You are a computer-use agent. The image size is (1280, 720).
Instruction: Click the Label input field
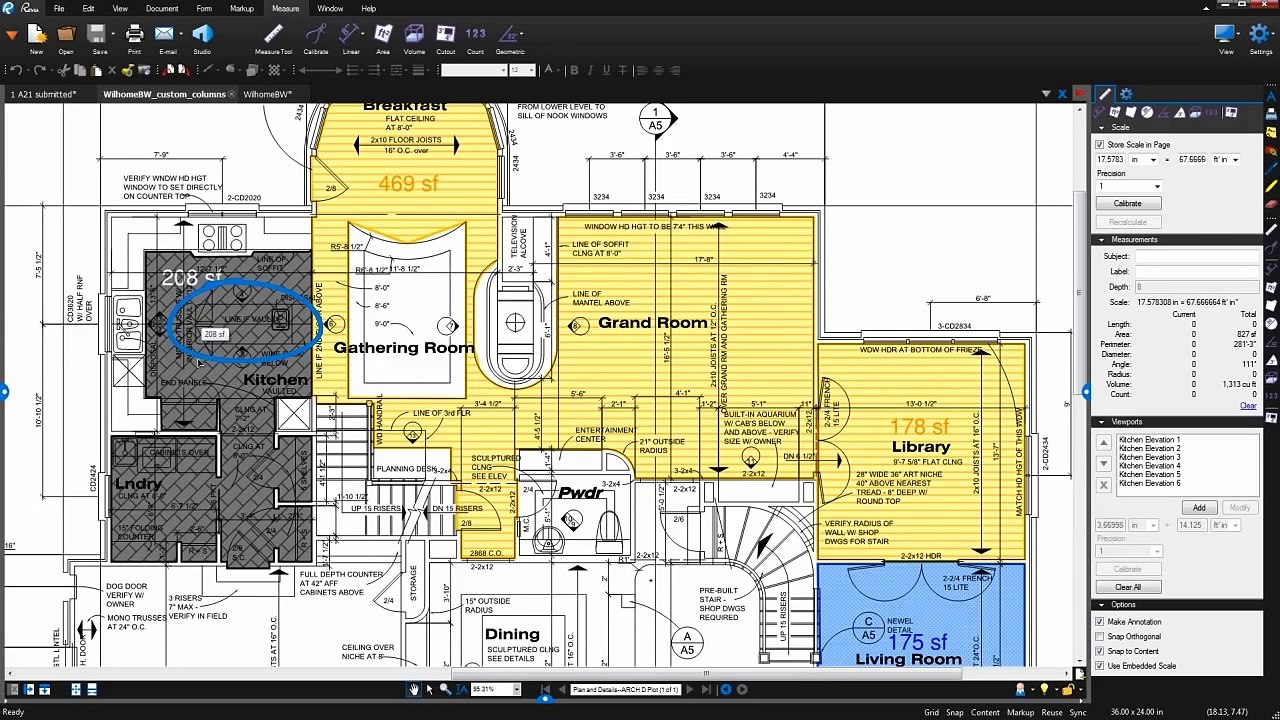(1198, 272)
